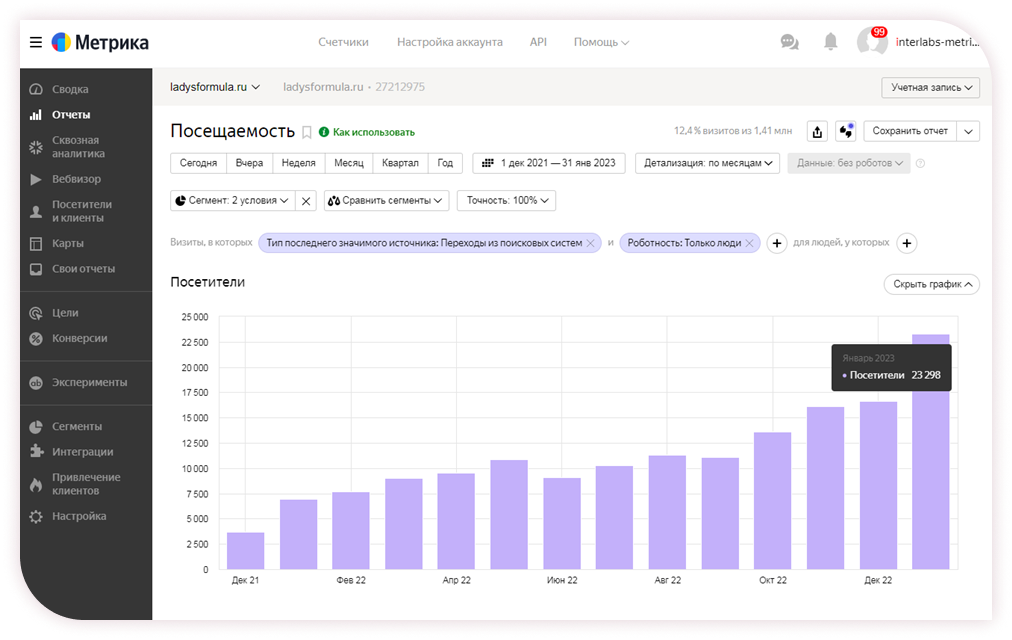Add a people condition with plus button
The width and height of the screenshot is (1012, 640).
pyautogui.click(x=907, y=243)
